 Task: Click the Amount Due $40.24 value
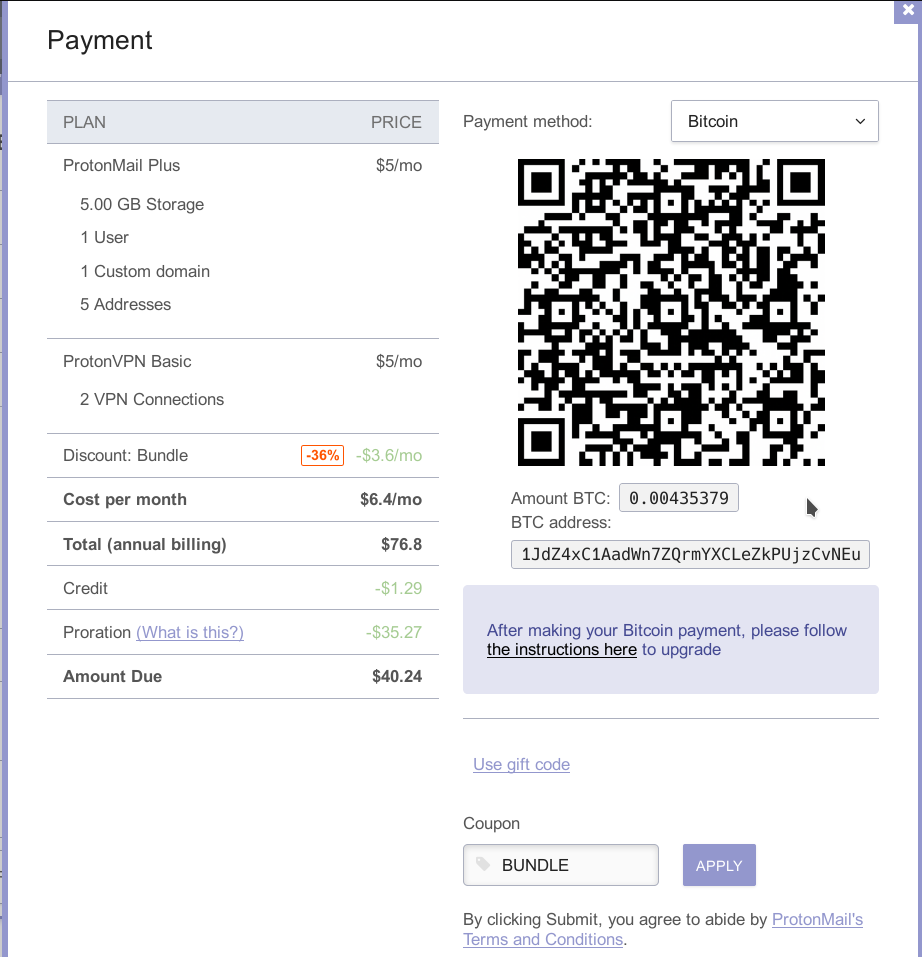(397, 676)
